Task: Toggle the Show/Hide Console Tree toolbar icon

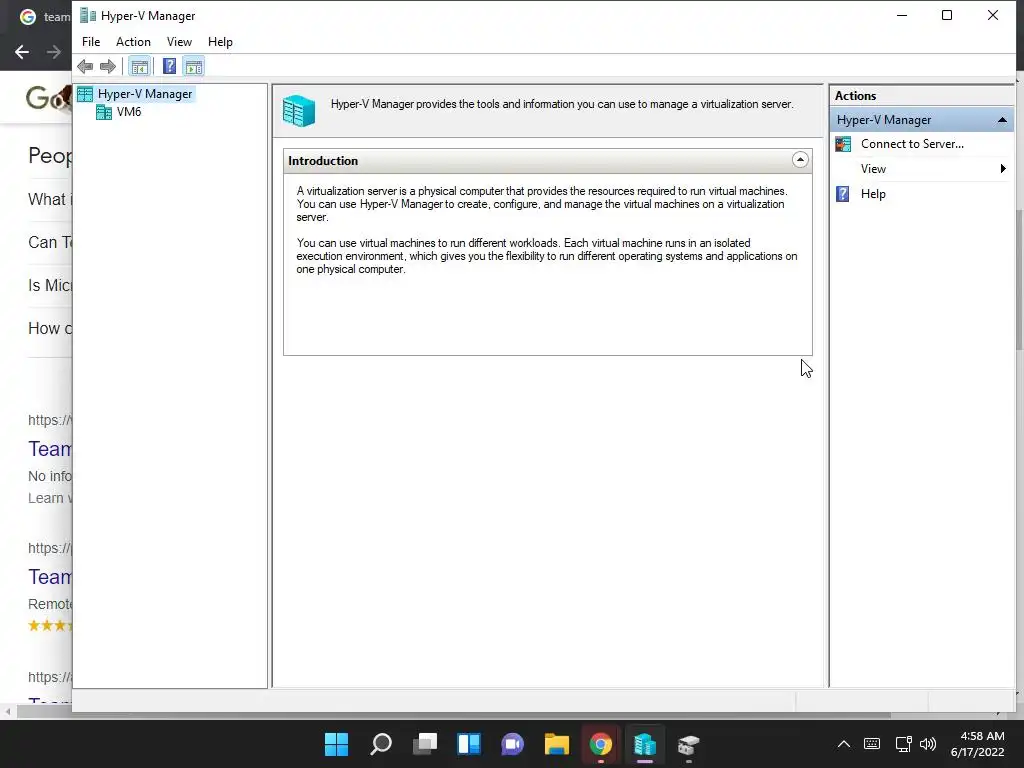Action: click(139, 66)
